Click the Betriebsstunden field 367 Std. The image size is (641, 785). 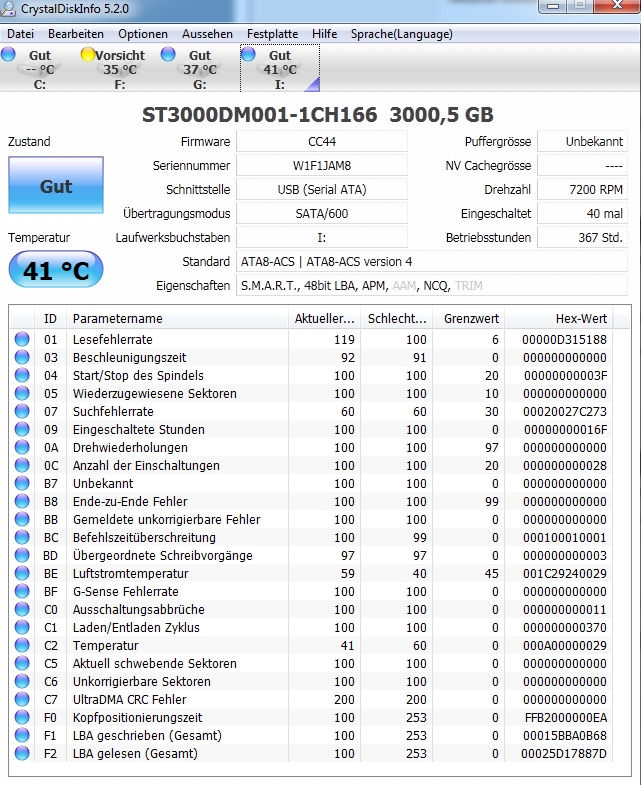click(582, 238)
